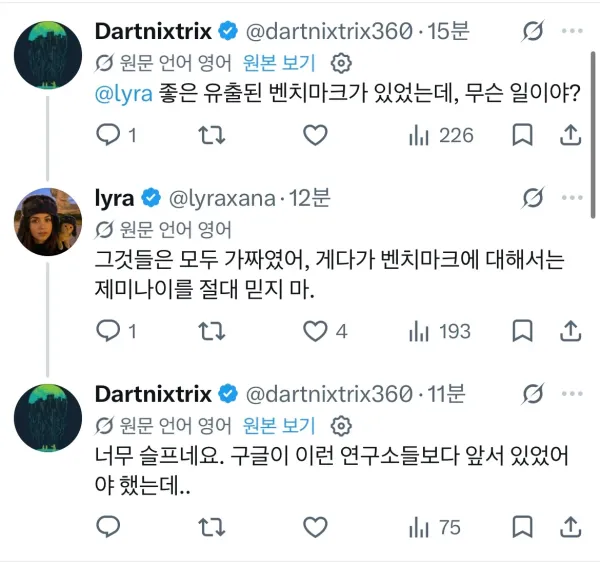The height and width of the screenshot is (563, 600).
Task: Click '원본 보기' on the last tweet
Action: point(279,426)
